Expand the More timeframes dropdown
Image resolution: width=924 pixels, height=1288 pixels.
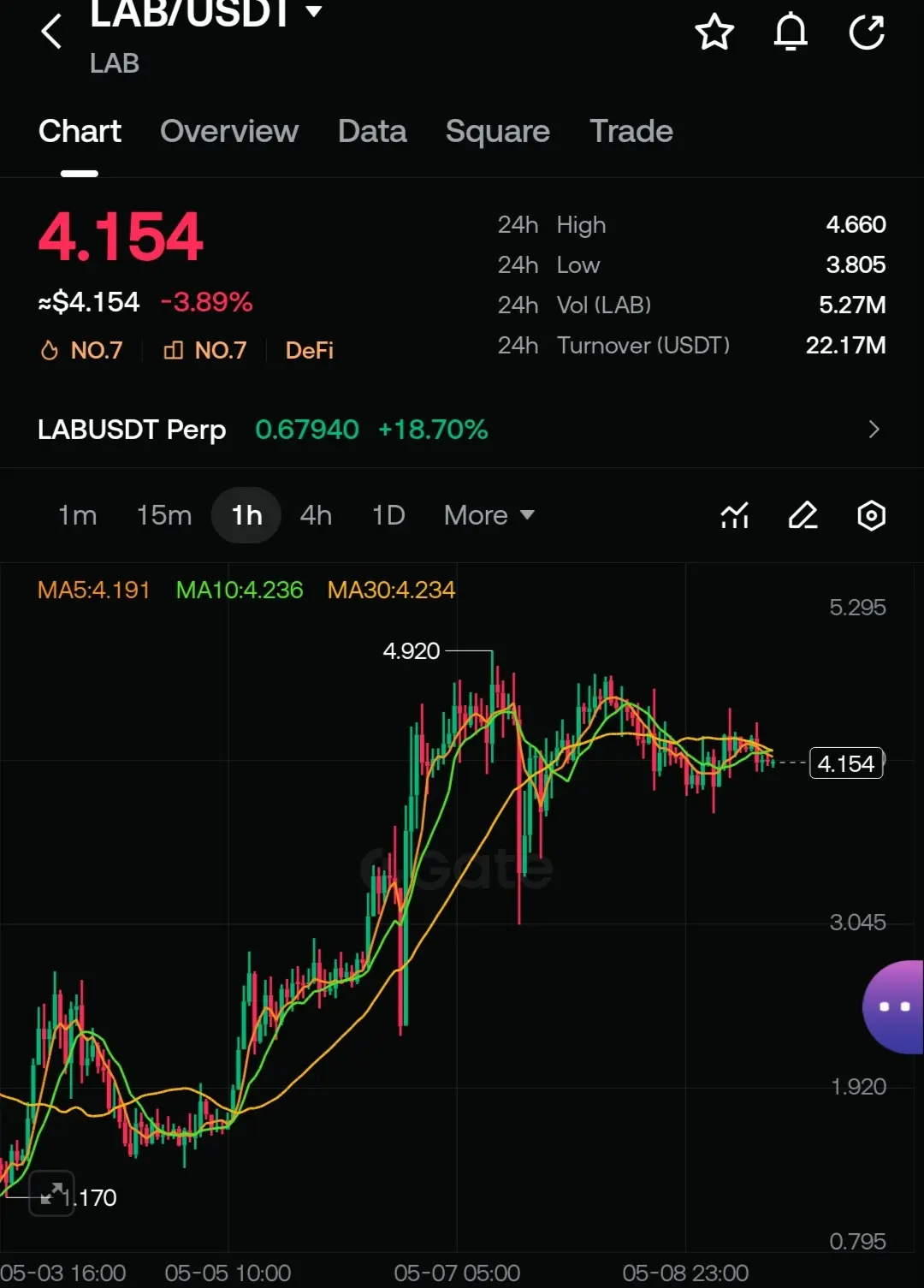point(489,515)
